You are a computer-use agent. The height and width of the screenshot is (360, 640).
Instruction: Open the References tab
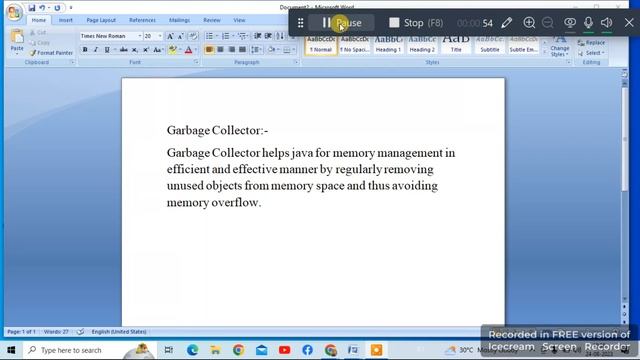click(142, 20)
